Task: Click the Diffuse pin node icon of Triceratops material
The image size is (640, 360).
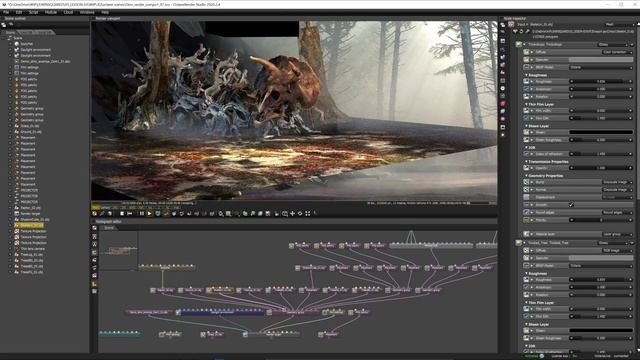Action: point(527,52)
